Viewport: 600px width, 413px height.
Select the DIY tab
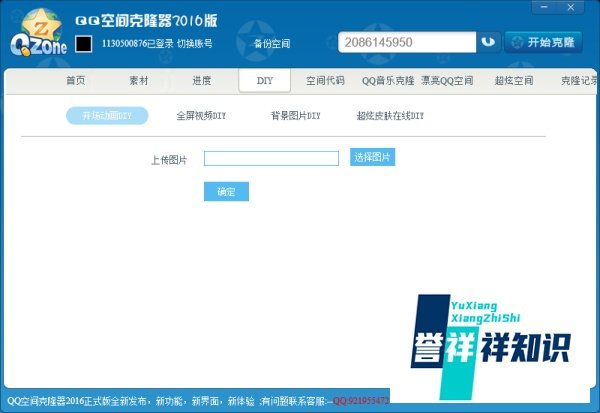tap(264, 81)
